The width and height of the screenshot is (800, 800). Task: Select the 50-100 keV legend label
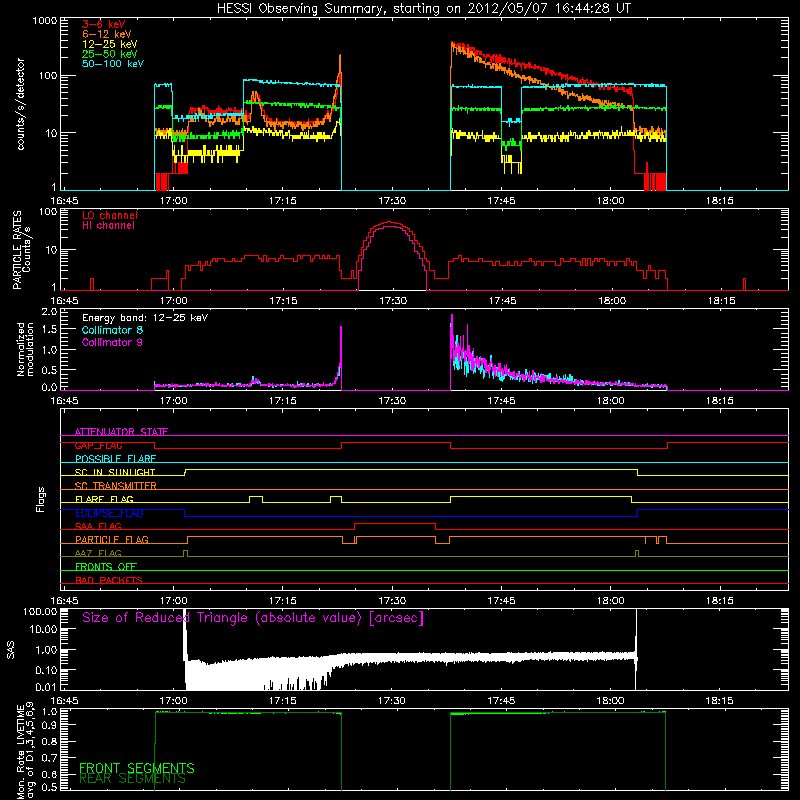click(113, 63)
